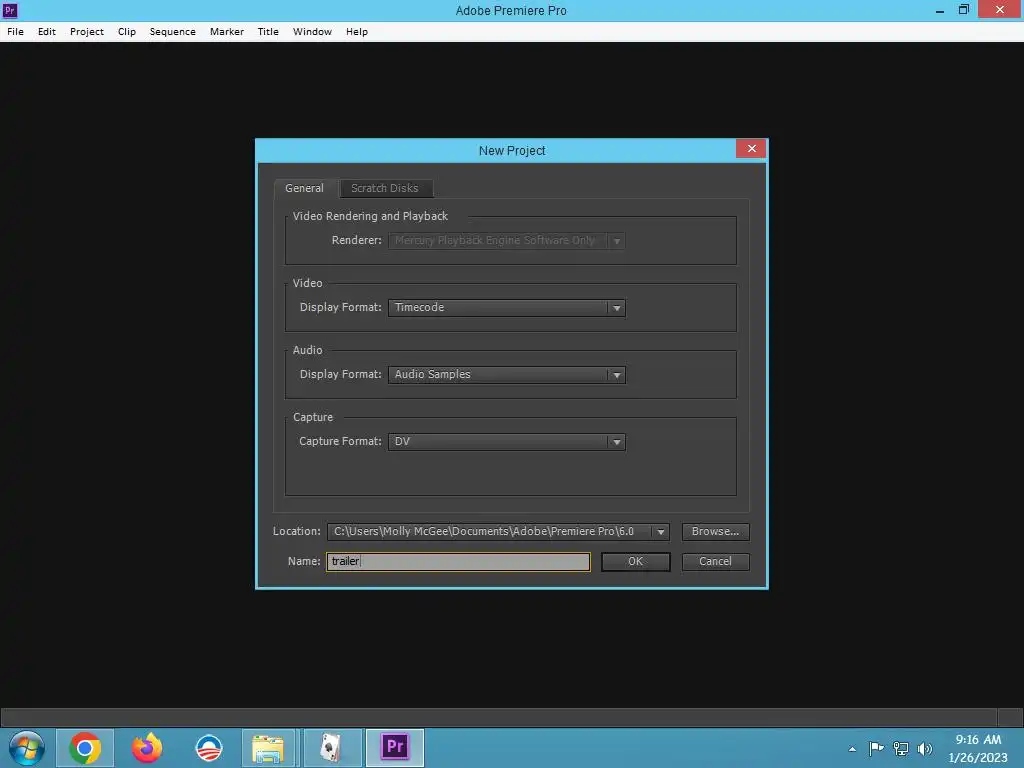This screenshot has width=1024, height=768.
Task: Open the Location path dropdown
Action: pos(498,532)
